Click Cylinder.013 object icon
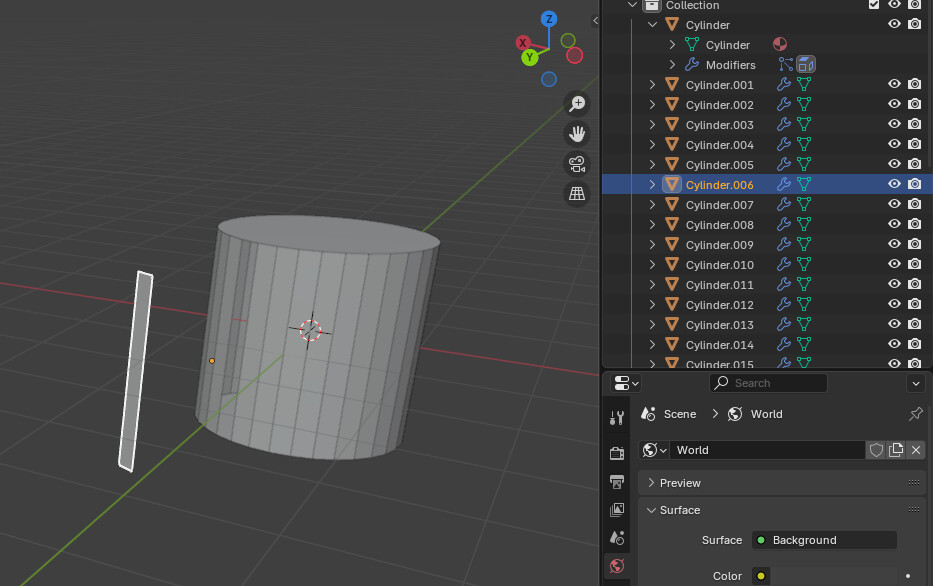 click(672, 324)
